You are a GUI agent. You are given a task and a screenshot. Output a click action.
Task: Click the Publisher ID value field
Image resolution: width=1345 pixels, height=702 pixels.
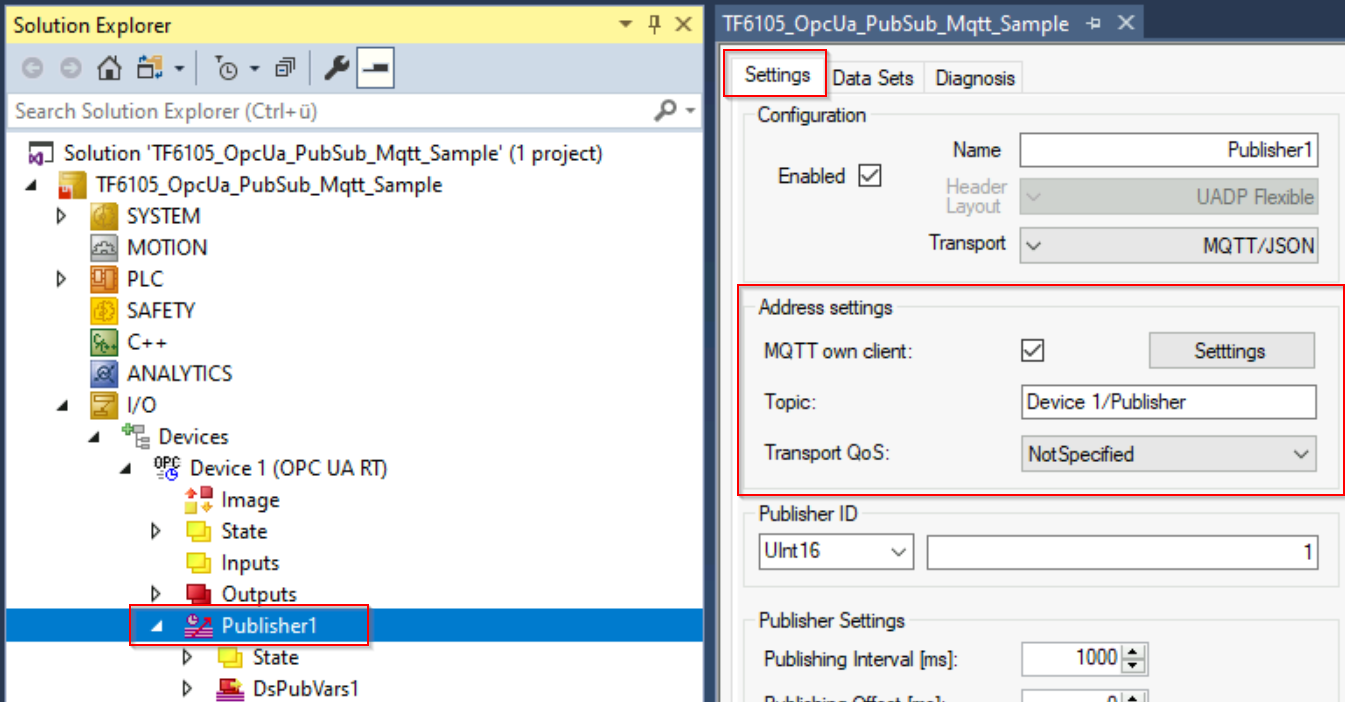tap(1122, 552)
